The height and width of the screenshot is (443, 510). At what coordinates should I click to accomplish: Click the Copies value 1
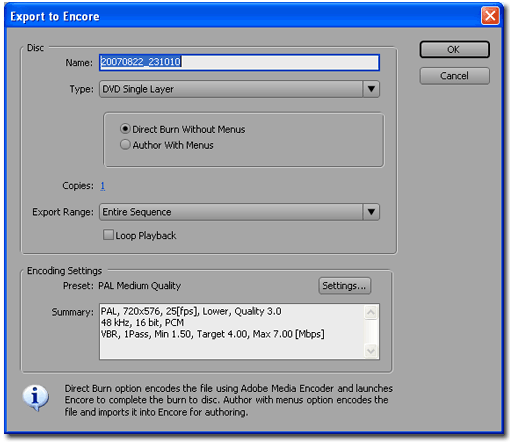pyautogui.click(x=103, y=186)
